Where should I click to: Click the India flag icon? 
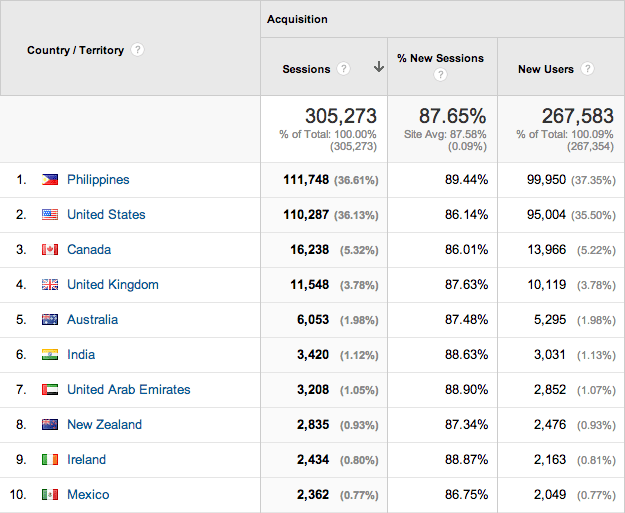(50, 355)
